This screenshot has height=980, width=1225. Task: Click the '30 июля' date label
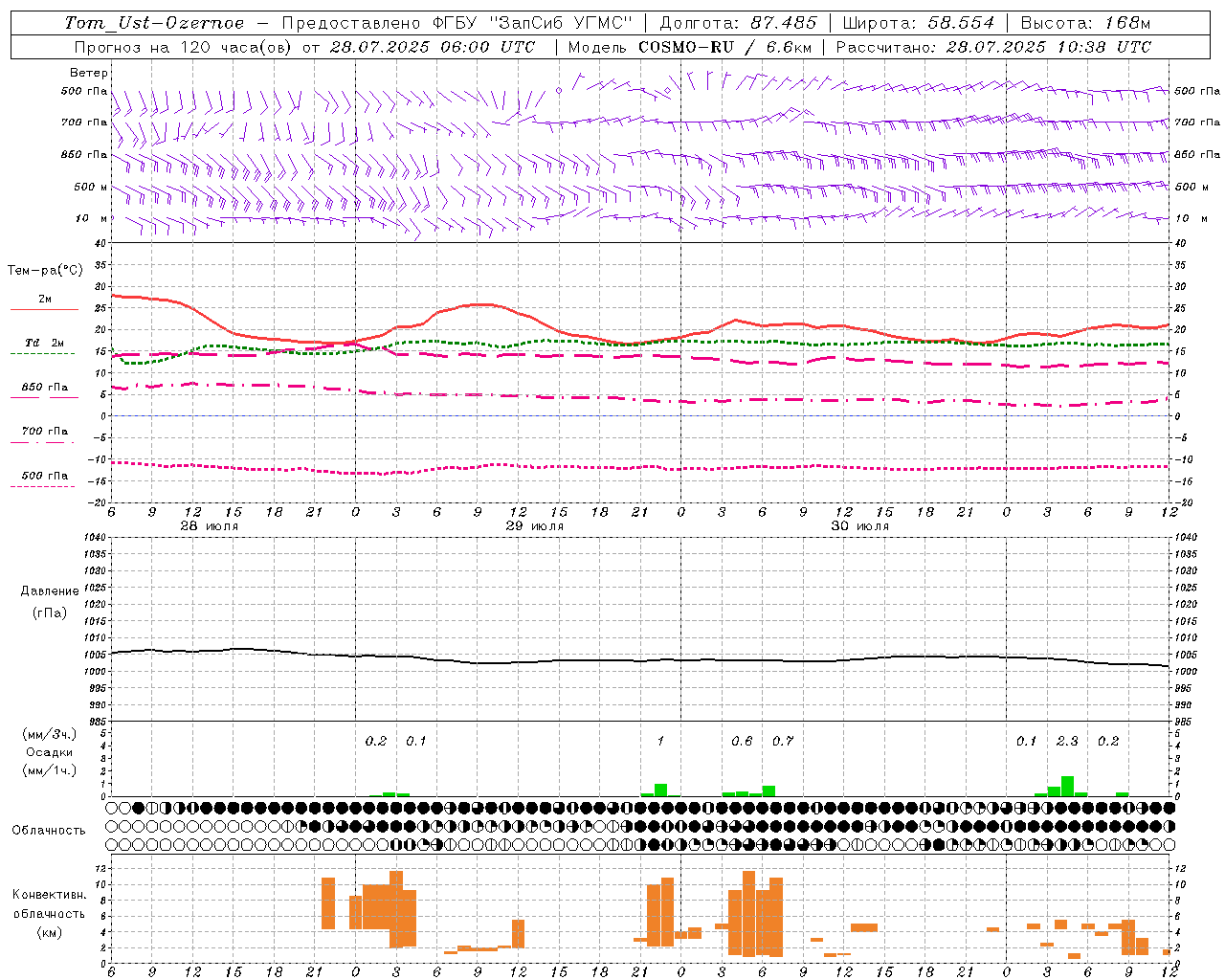pos(860,526)
